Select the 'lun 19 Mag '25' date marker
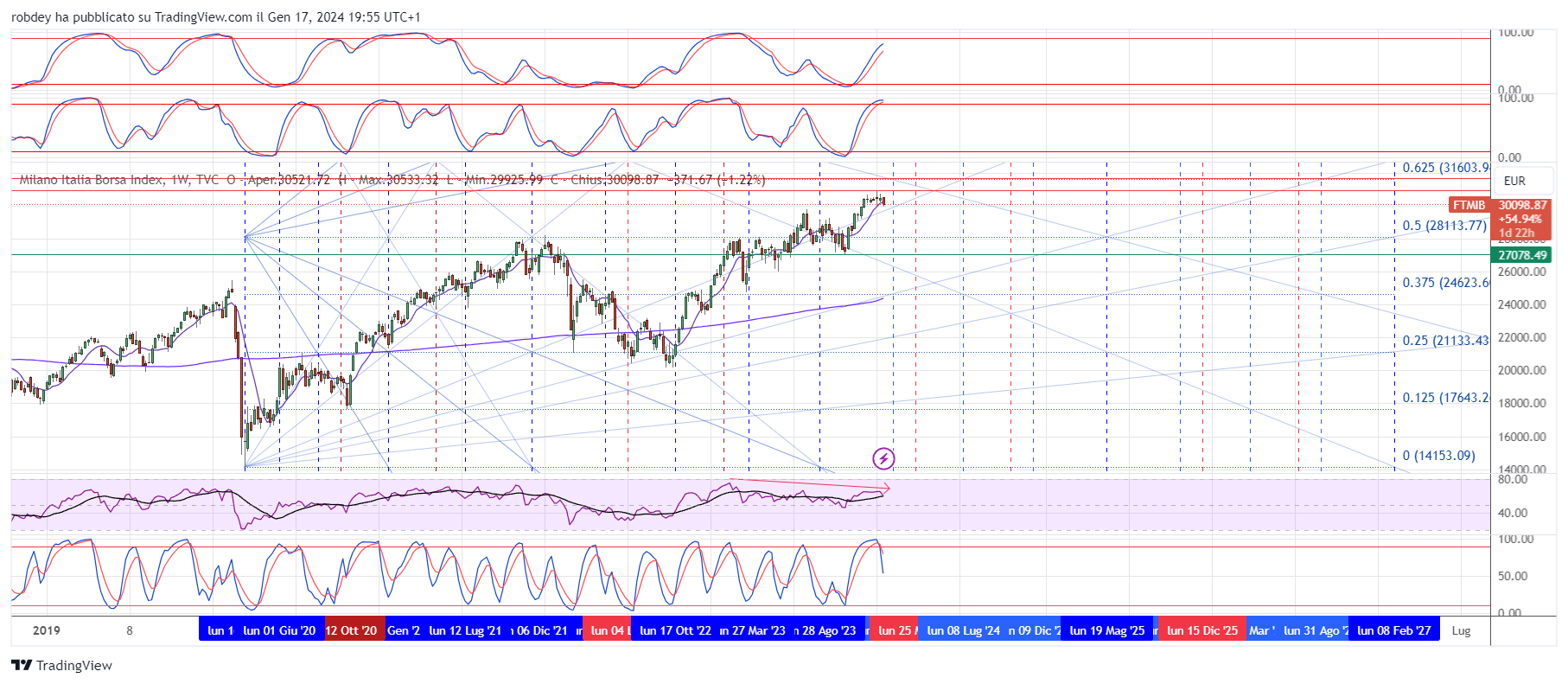The width and height of the screenshot is (1568, 684). click(1107, 630)
